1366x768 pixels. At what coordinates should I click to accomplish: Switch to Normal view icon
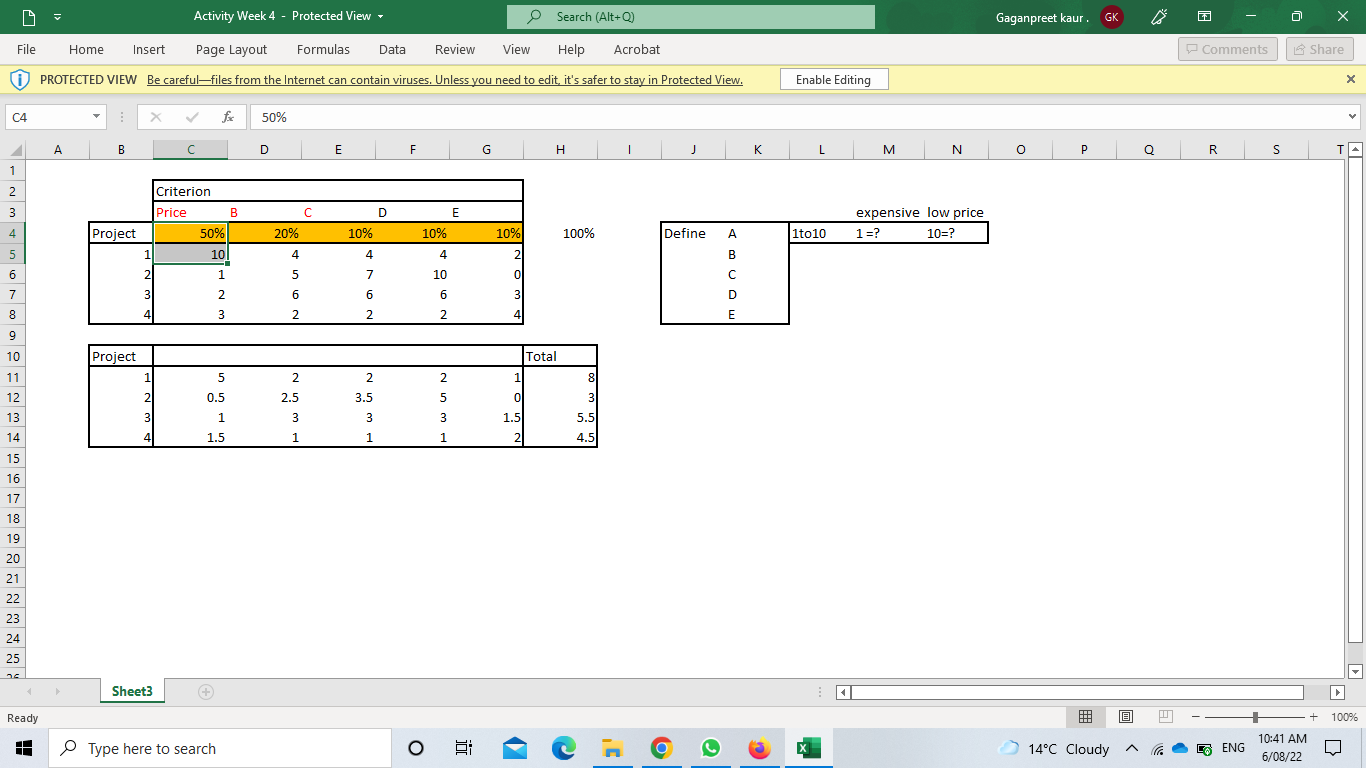point(1085,717)
